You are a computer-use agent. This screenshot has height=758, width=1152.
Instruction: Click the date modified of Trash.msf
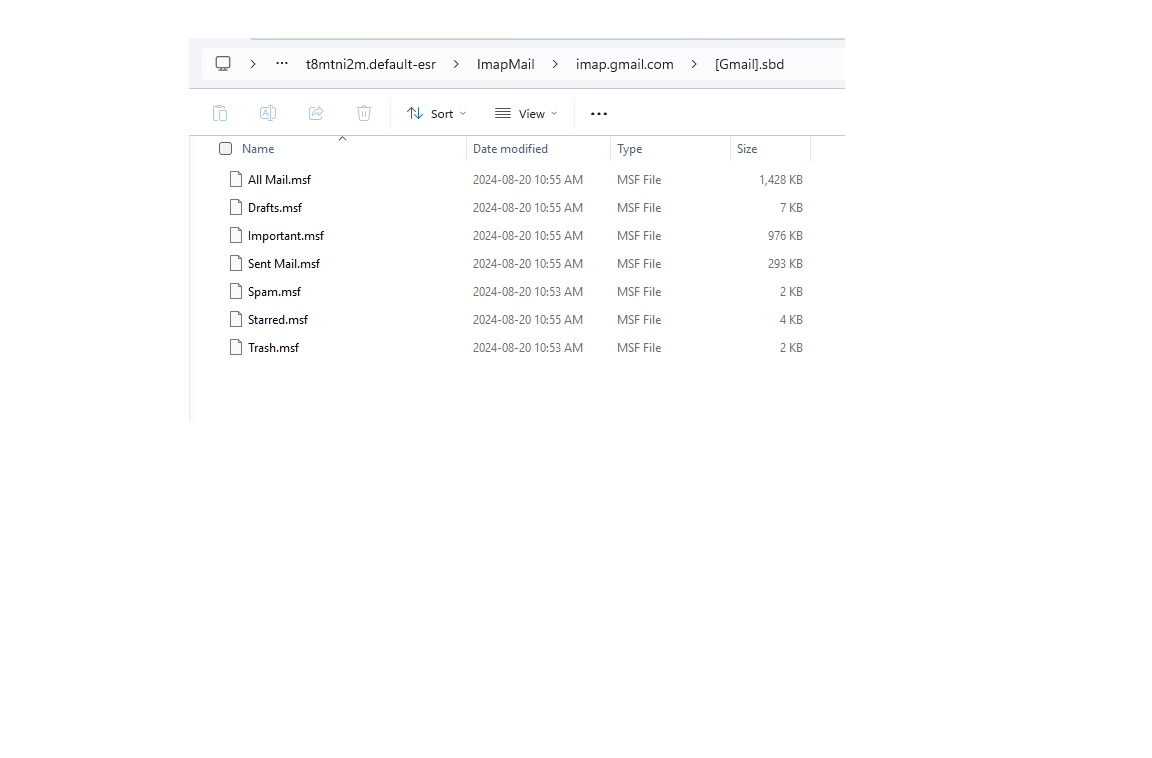pos(528,347)
